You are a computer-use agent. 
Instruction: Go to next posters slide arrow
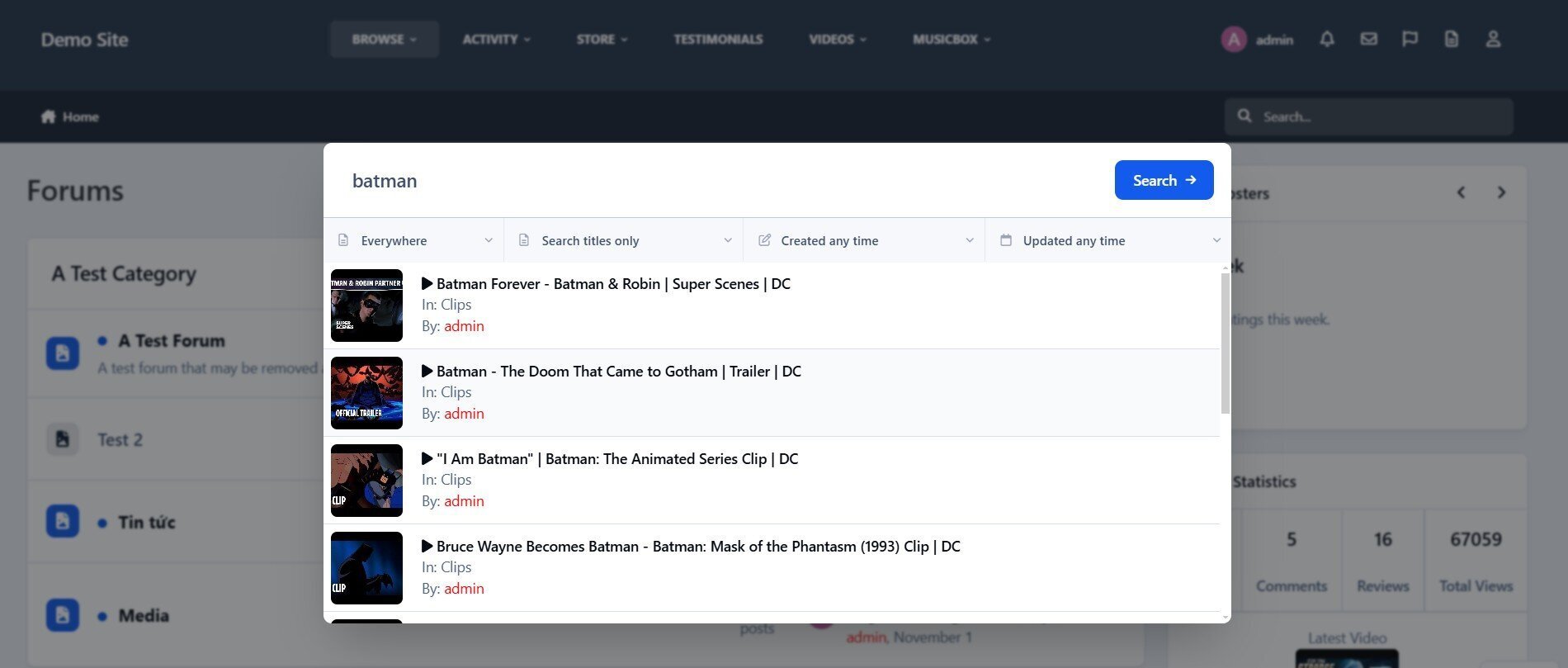[x=1501, y=192]
